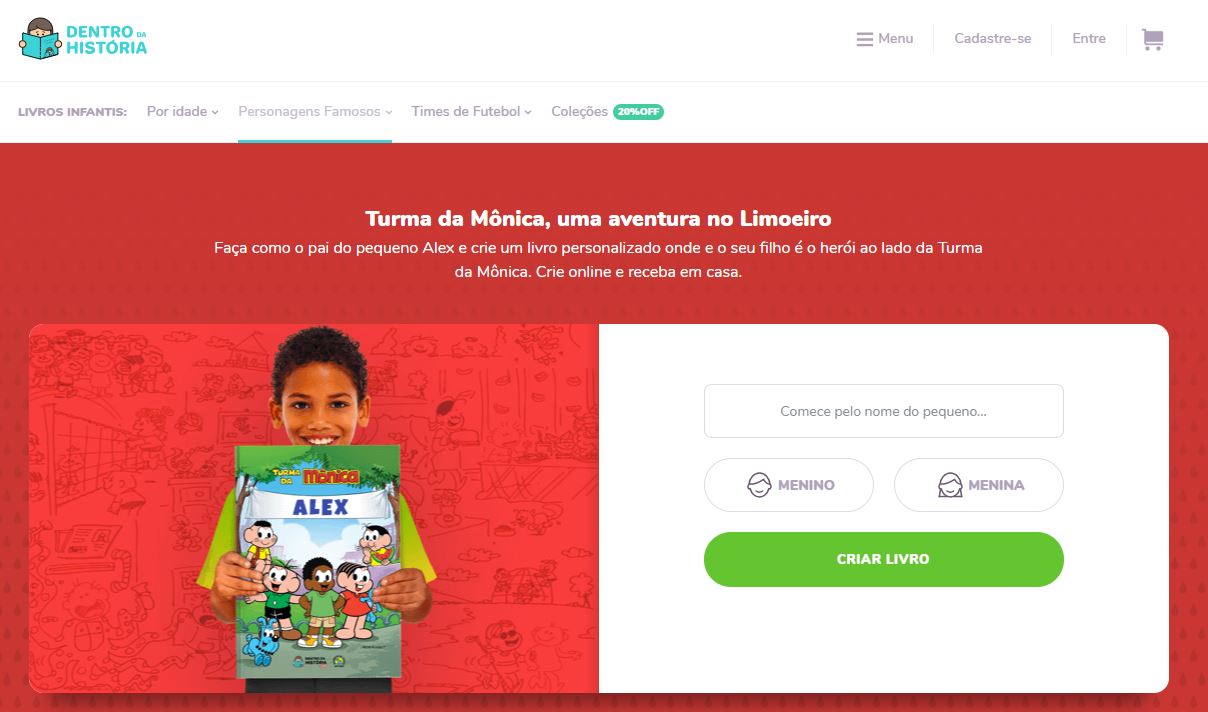The width and height of the screenshot is (1208, 712).
Task: Click the girl face icon in Menina
Action: coord(950,485)
